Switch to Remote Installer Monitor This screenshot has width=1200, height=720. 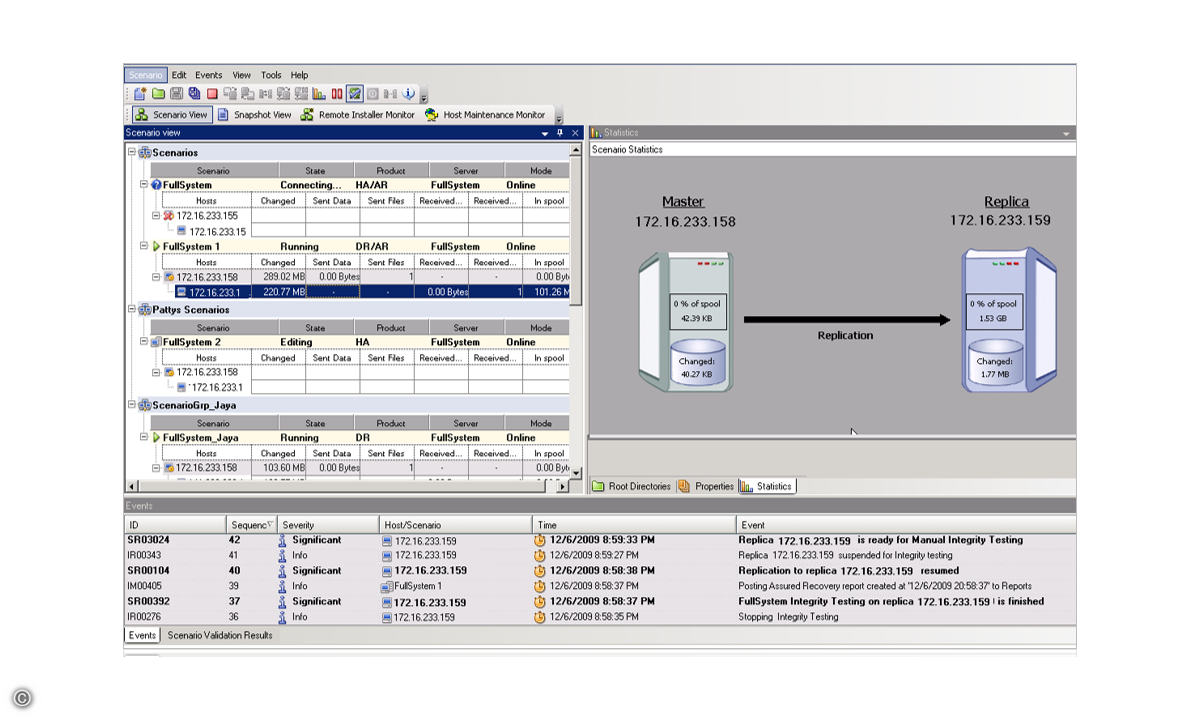pyautogui.click(x=357, y=115)
